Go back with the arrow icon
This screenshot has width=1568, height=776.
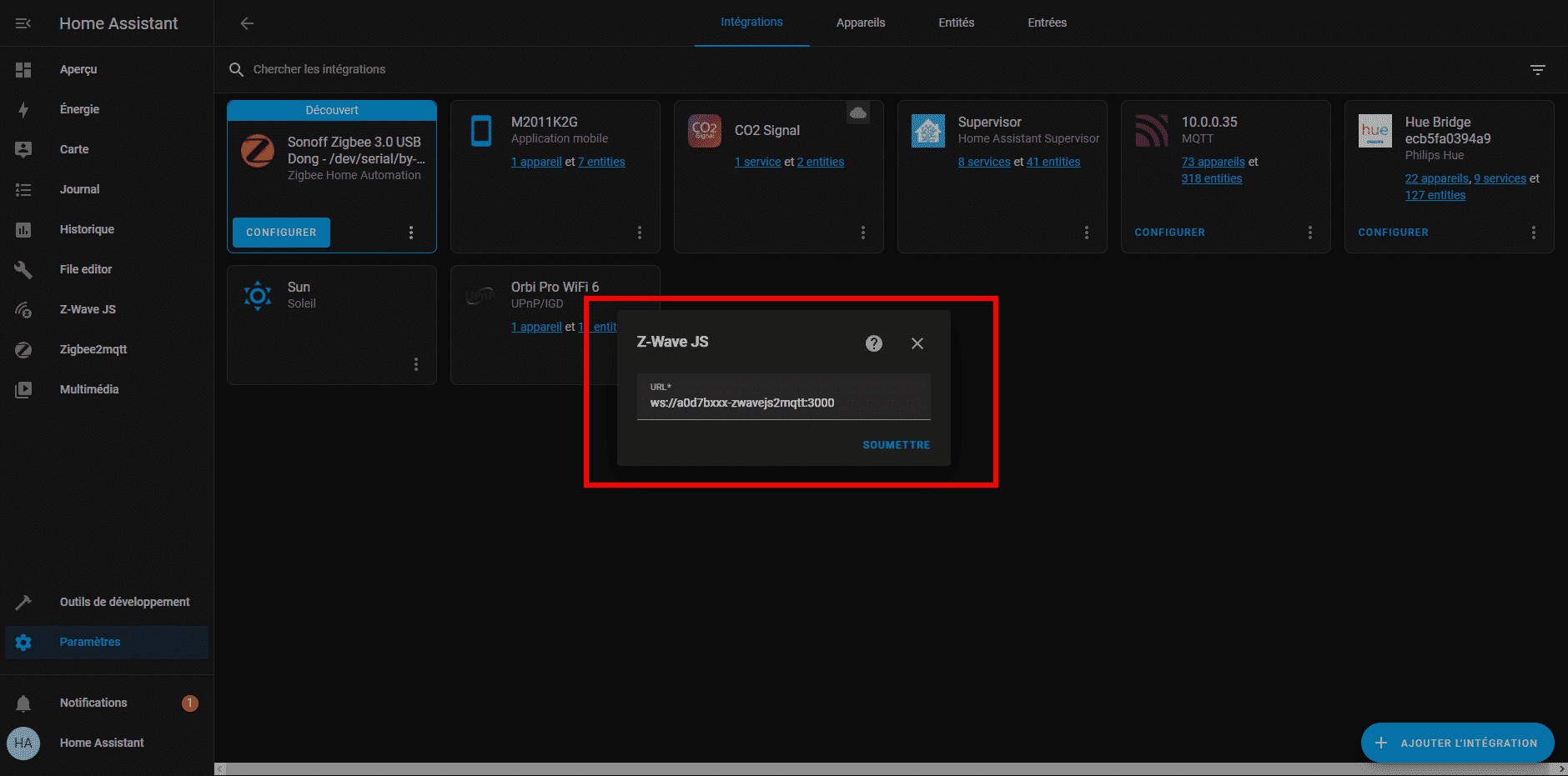pos(247,23)
